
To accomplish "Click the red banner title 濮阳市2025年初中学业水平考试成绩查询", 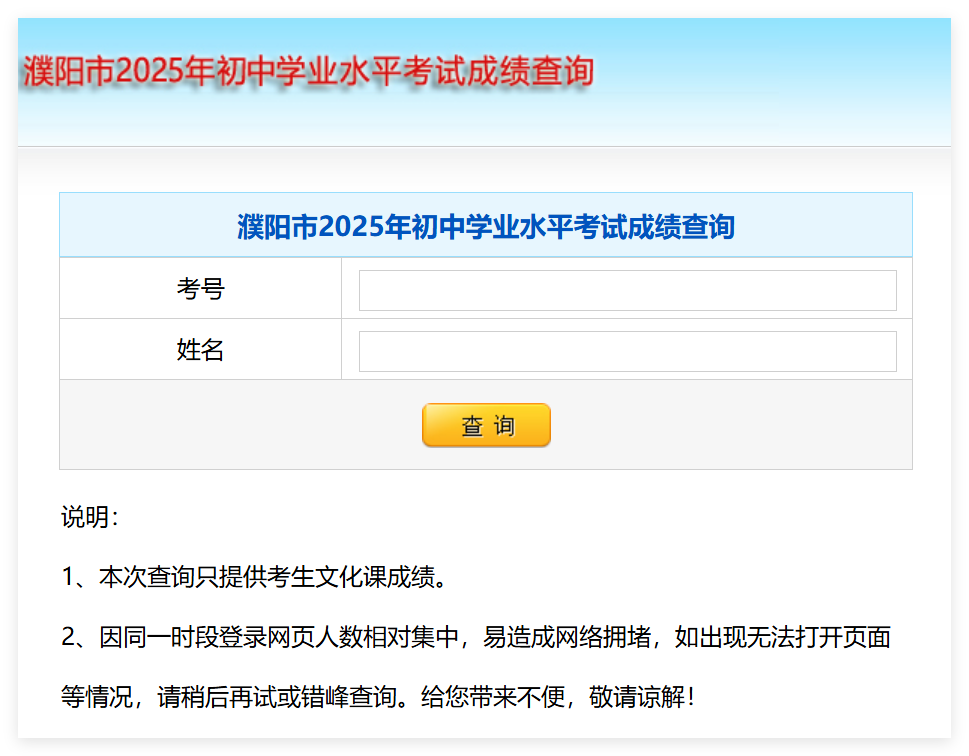I will pyautogui.click(x=308, y=71).
